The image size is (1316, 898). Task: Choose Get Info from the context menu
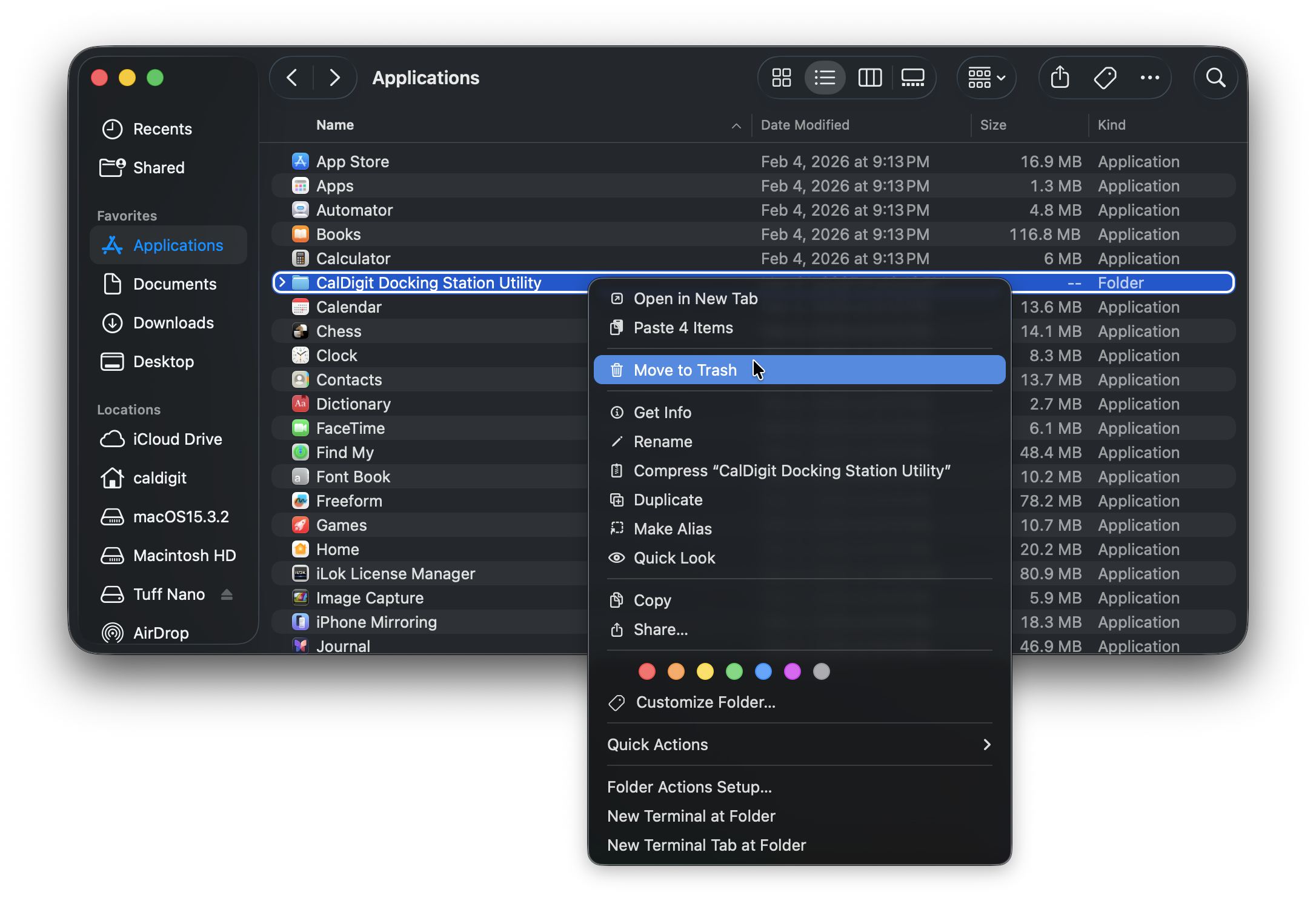[x=662, y=412]
